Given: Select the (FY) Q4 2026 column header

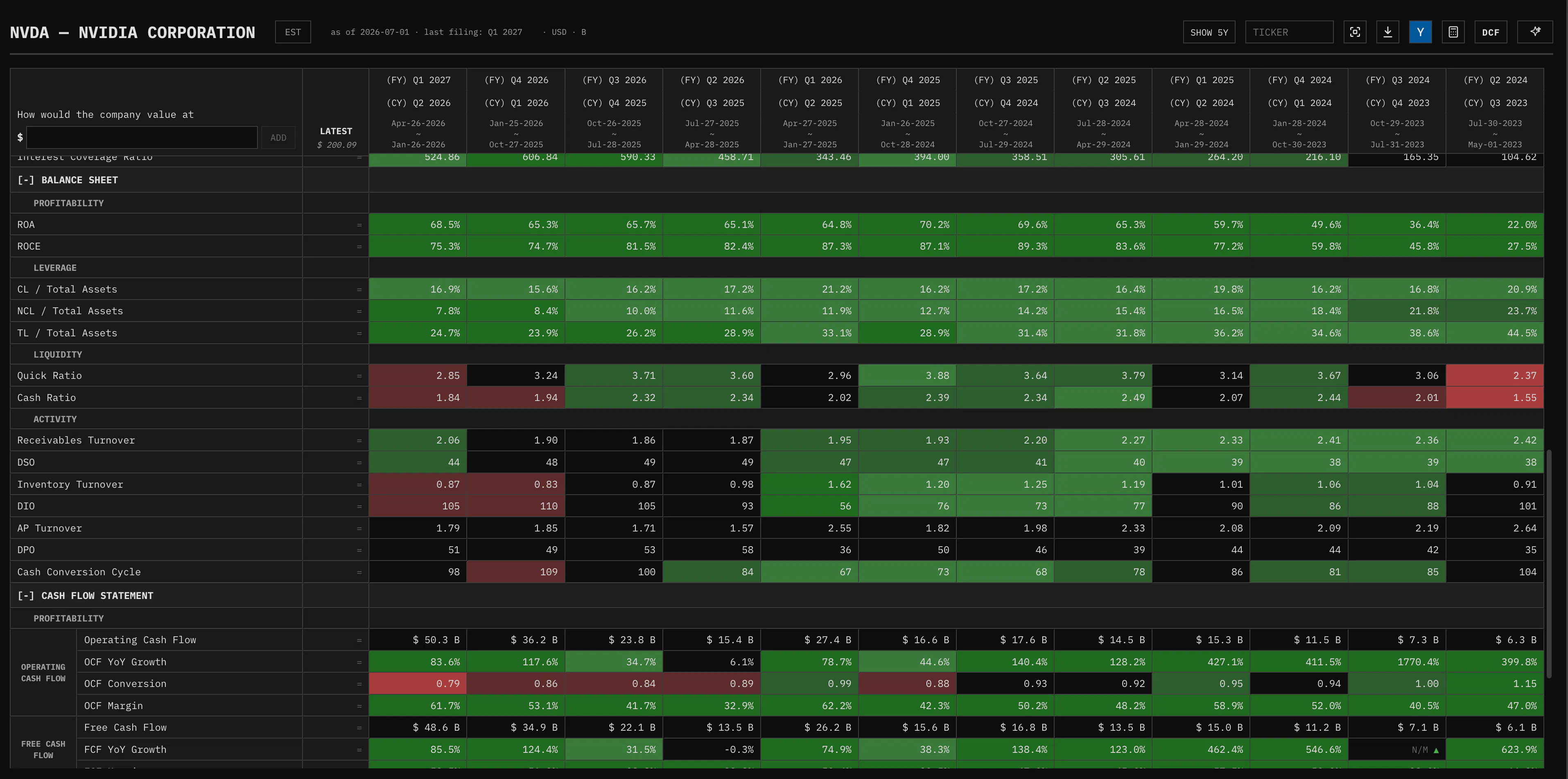Looking at the screenshot, I should tap(516, 112).
